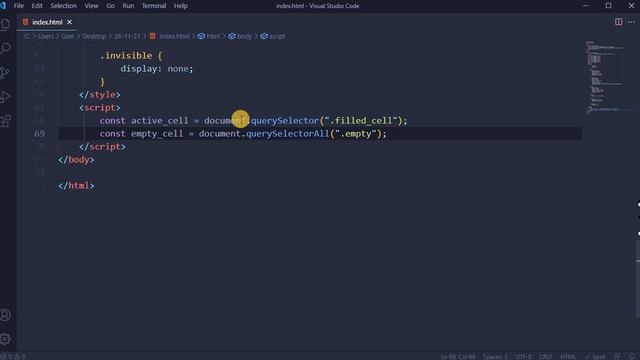Split the editor to the right
Image resolution: width=640 pixels, height=360 pixels.
pyautogui.click(x=618, y=22)
